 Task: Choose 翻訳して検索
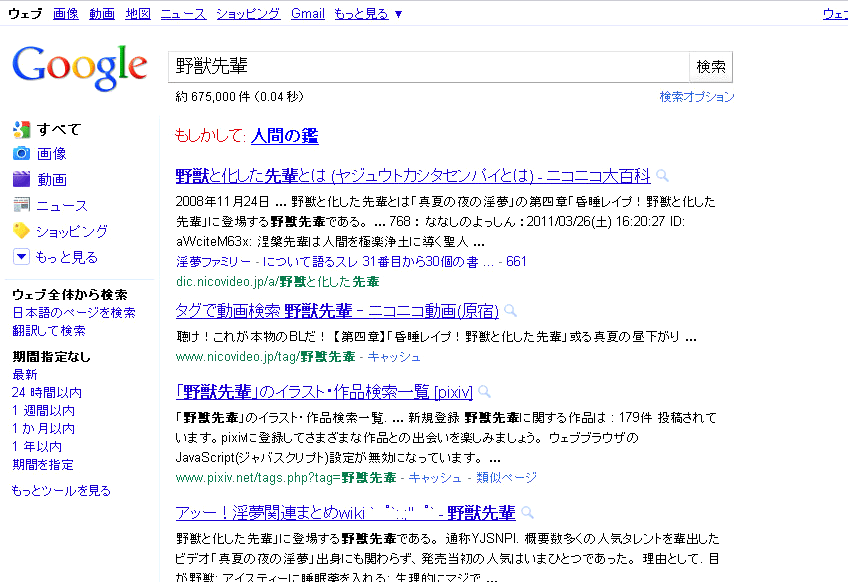click(49, 330)
